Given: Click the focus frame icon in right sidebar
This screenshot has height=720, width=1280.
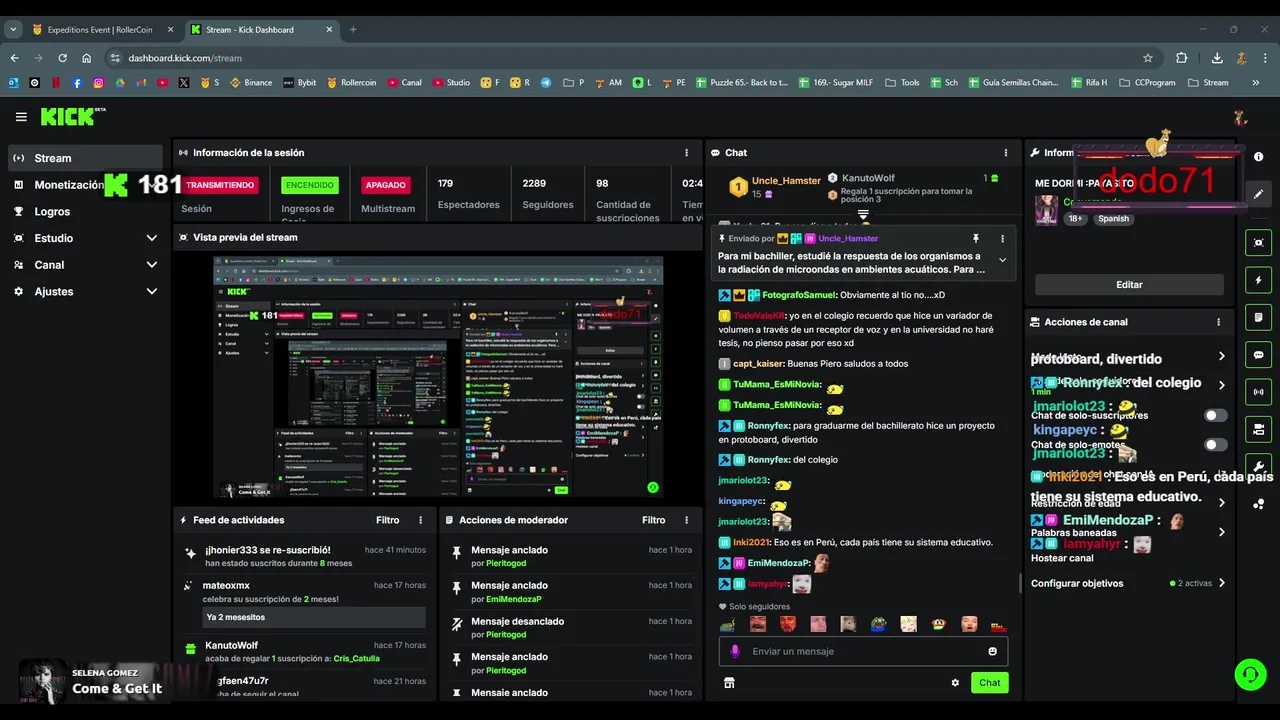Looking at the screenshot, I should pyautogui.click(x=1258, y=243).
